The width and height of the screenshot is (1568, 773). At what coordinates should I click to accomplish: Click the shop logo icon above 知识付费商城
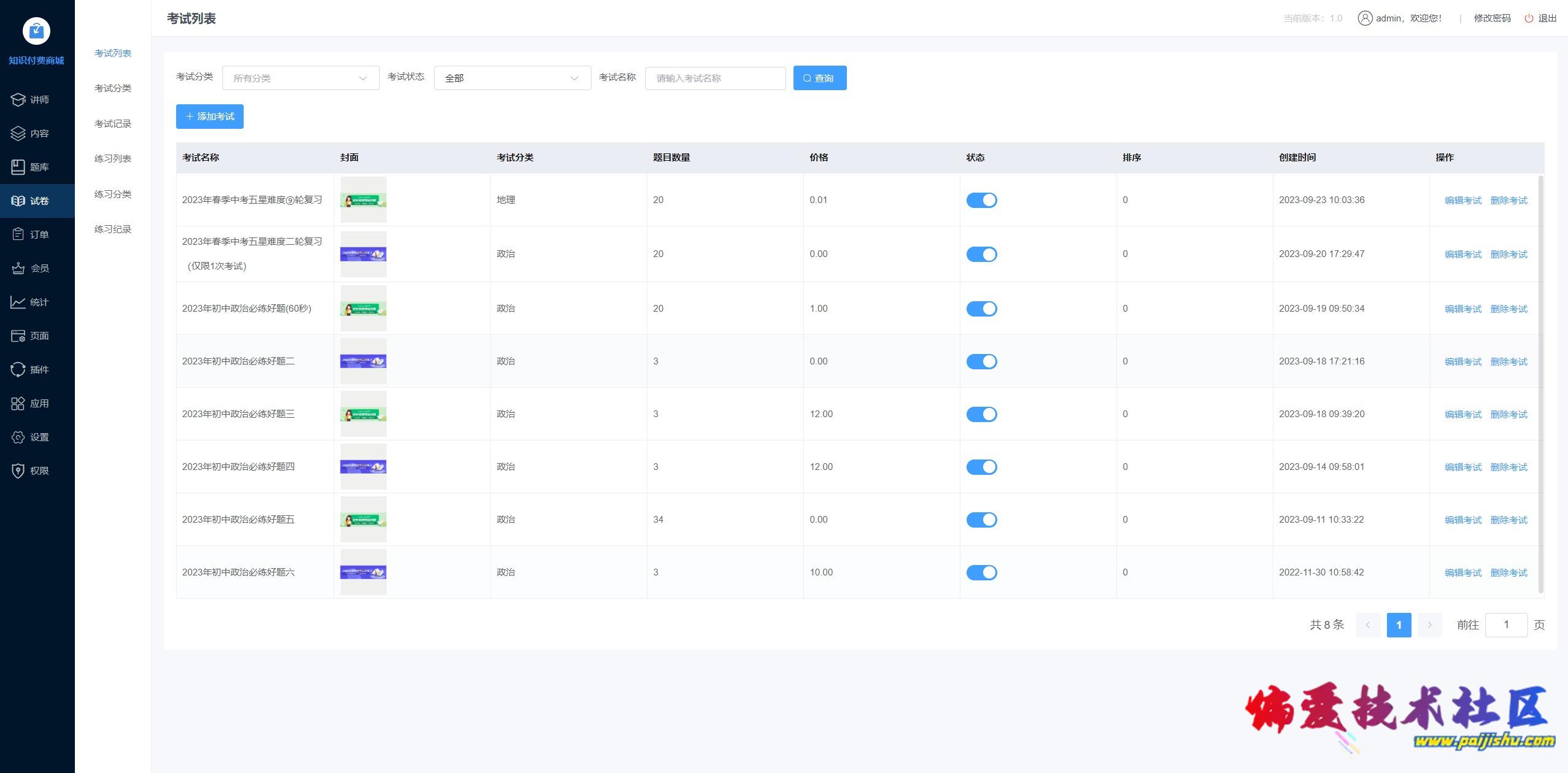pos(37,31)
